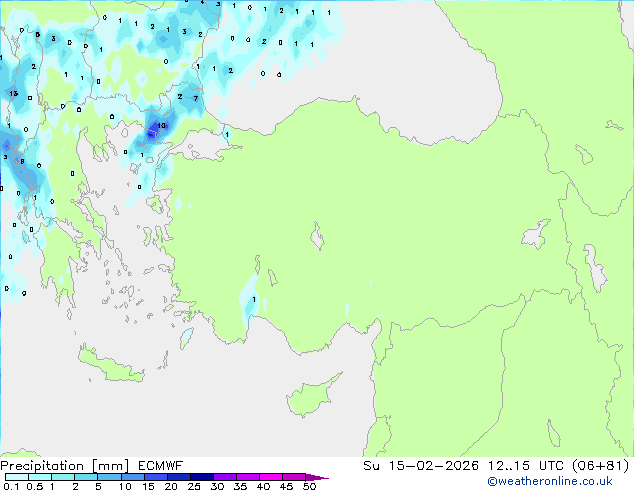The height and width of the screenshot is (490, 634).
Task: Click the '20' legend scale label
Action: [x=171, y=486]
